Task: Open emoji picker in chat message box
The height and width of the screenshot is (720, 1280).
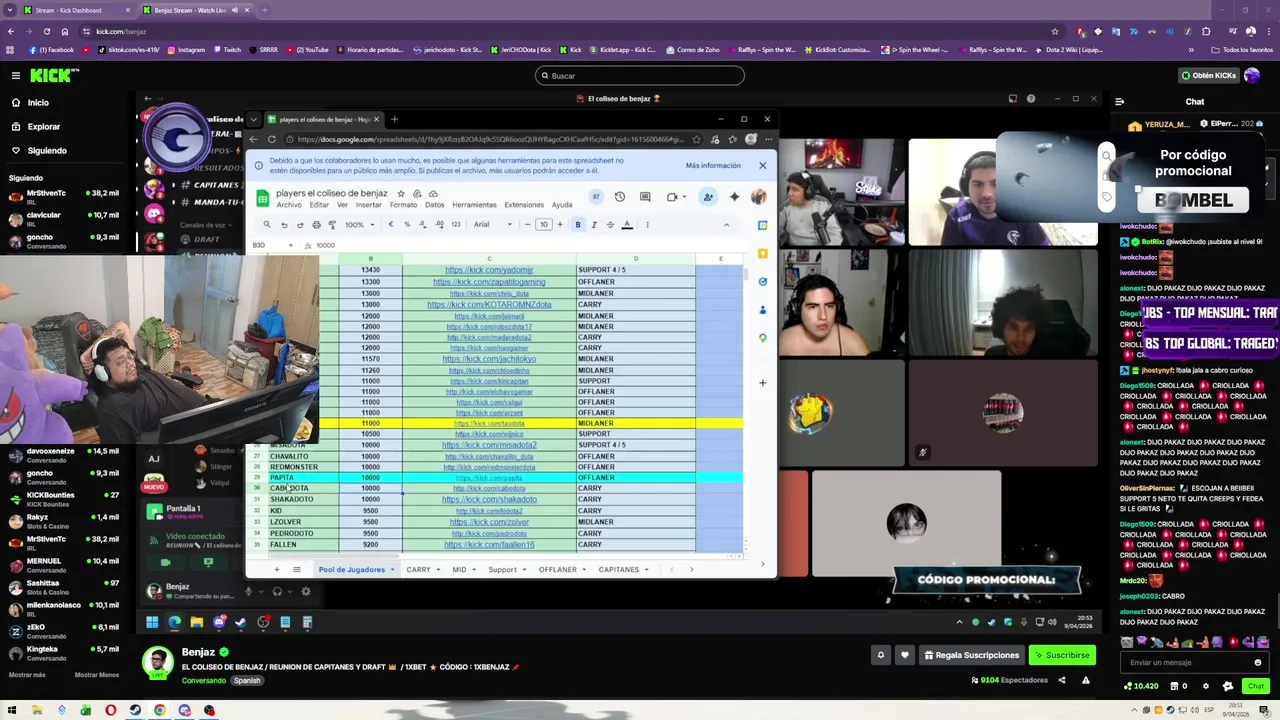Action: [1258, 662]
